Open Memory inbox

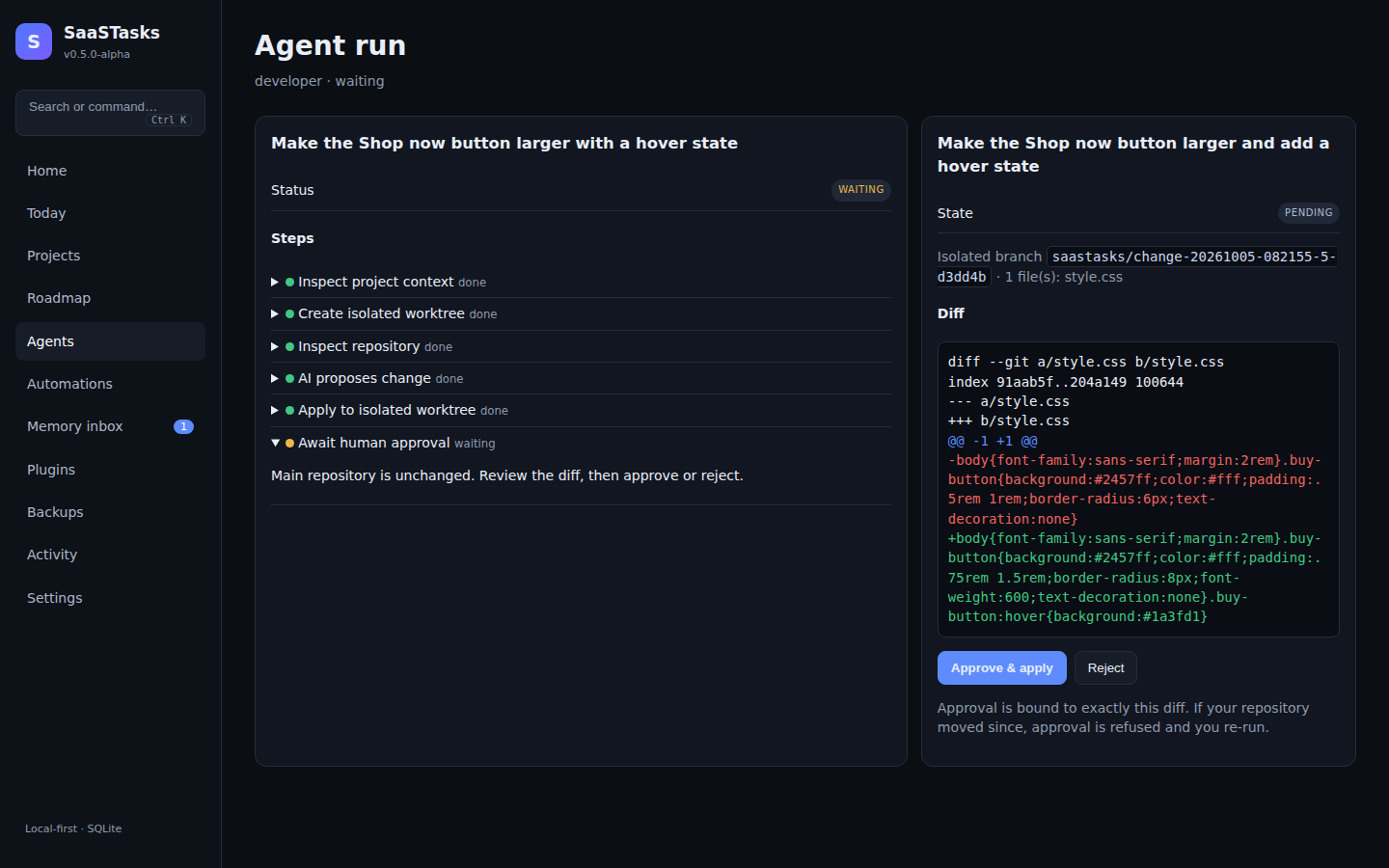click(110, 426)
